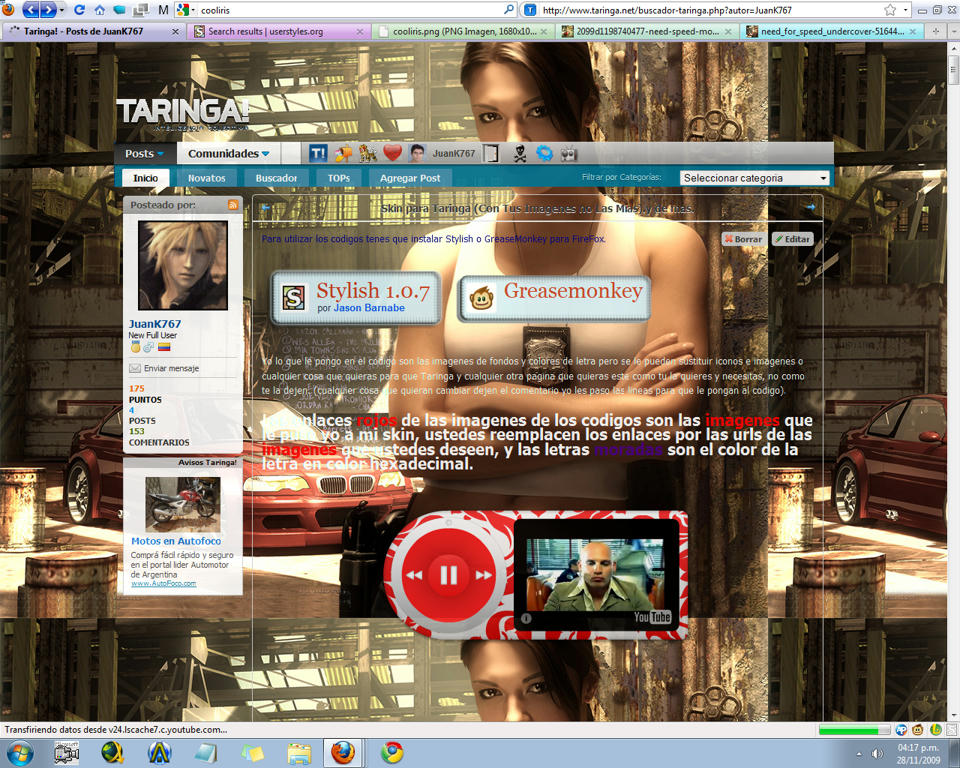Open history dropdown beside navigation arrows

pyautogui.click(x=62, y=10)
